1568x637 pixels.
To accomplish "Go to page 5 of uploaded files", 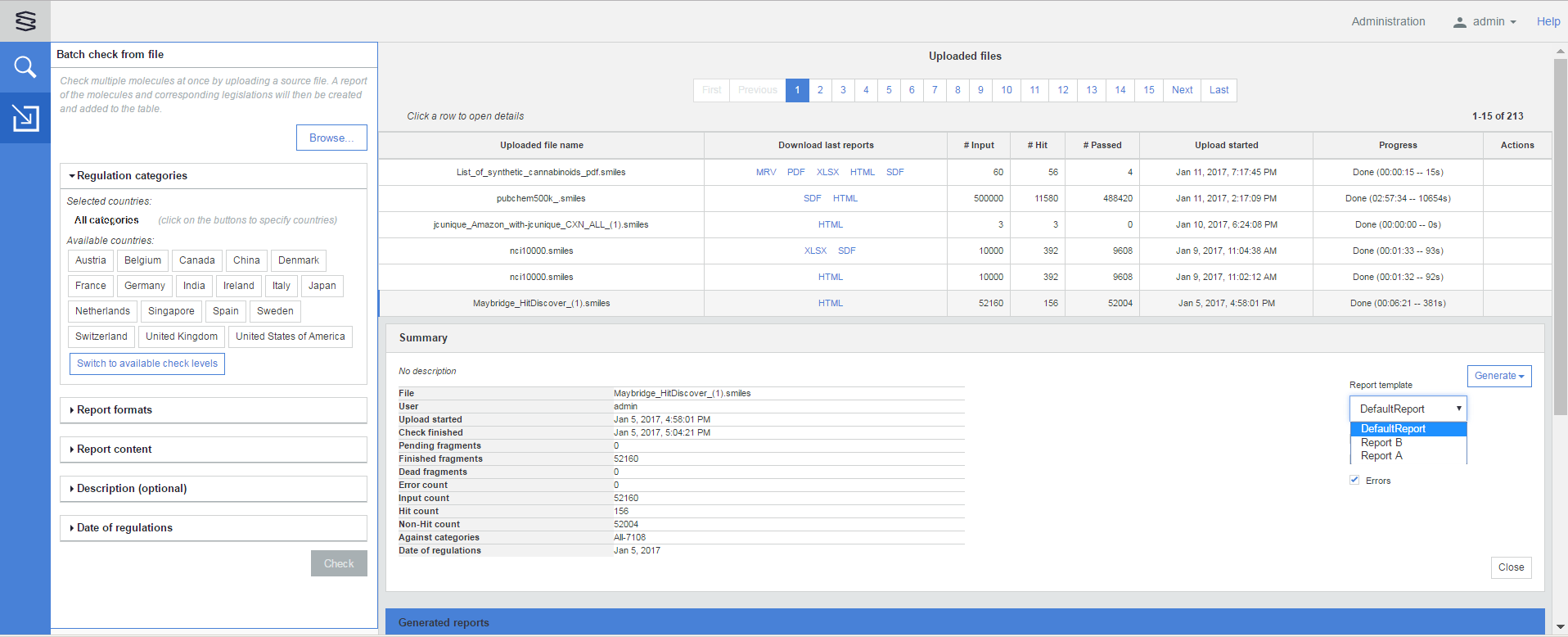I will (889, 90).
